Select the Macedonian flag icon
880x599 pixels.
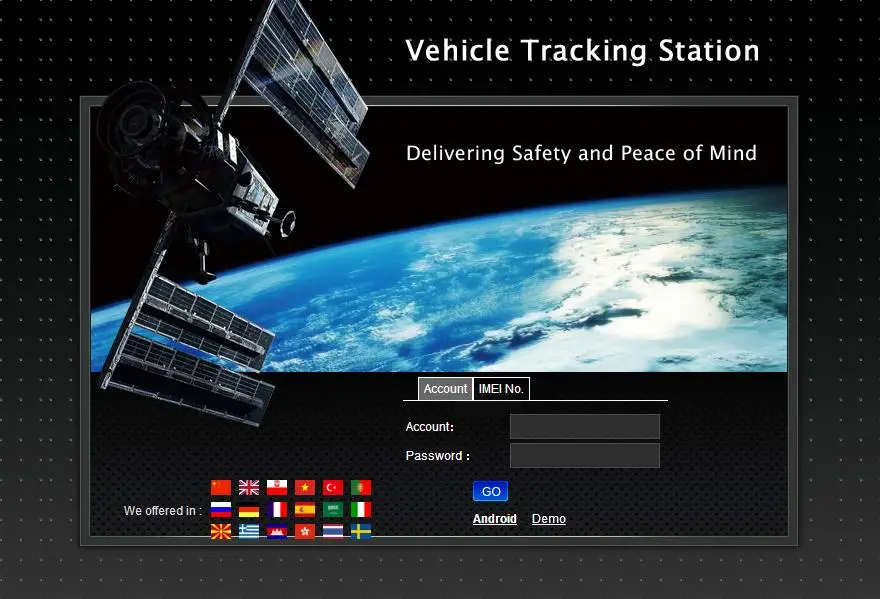pos(221,531)
